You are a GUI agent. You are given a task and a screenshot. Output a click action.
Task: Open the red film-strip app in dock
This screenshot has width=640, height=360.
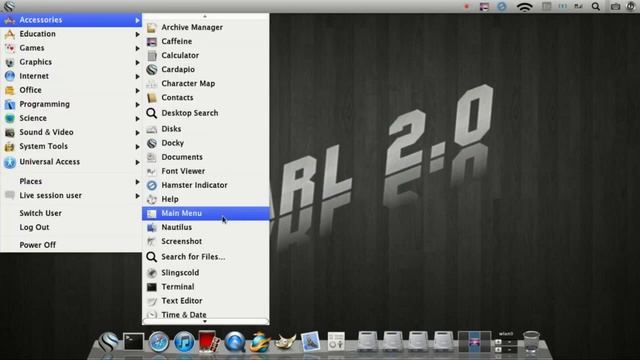coord(209,341)
